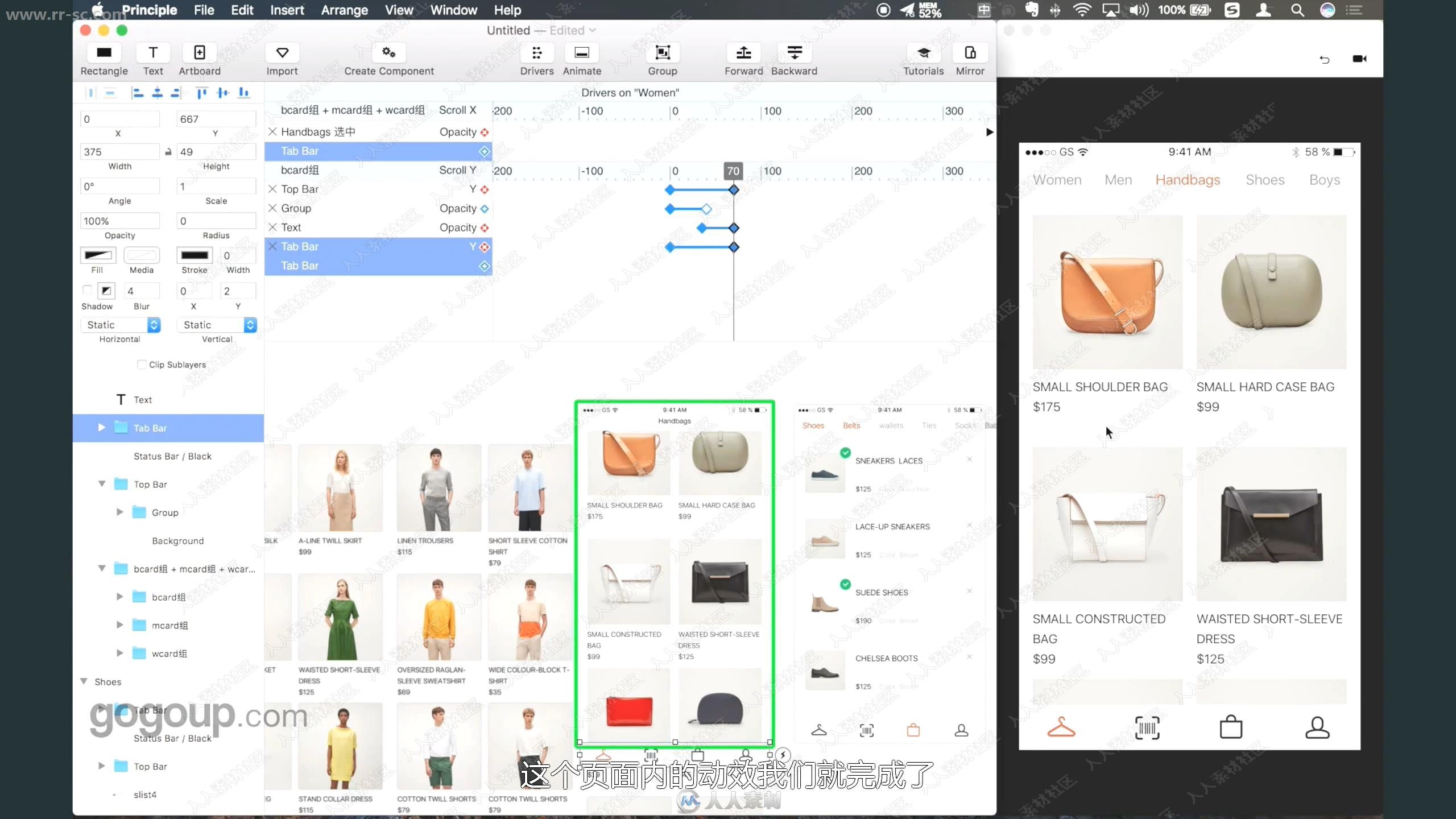
Task: Expand the selected Tab Bar layer group
Action: [101, 428]
